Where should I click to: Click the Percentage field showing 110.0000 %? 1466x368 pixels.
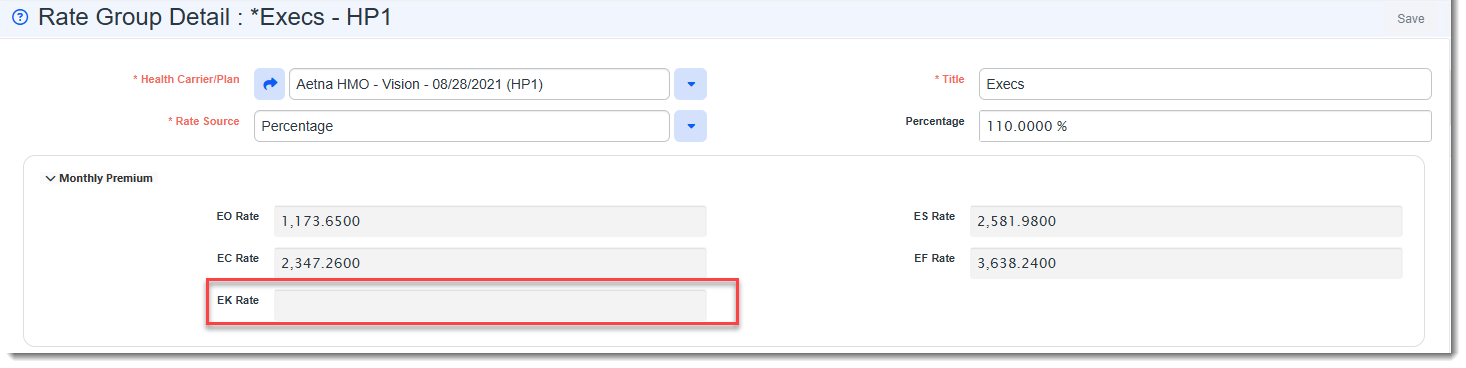[x=1205, y=126]
